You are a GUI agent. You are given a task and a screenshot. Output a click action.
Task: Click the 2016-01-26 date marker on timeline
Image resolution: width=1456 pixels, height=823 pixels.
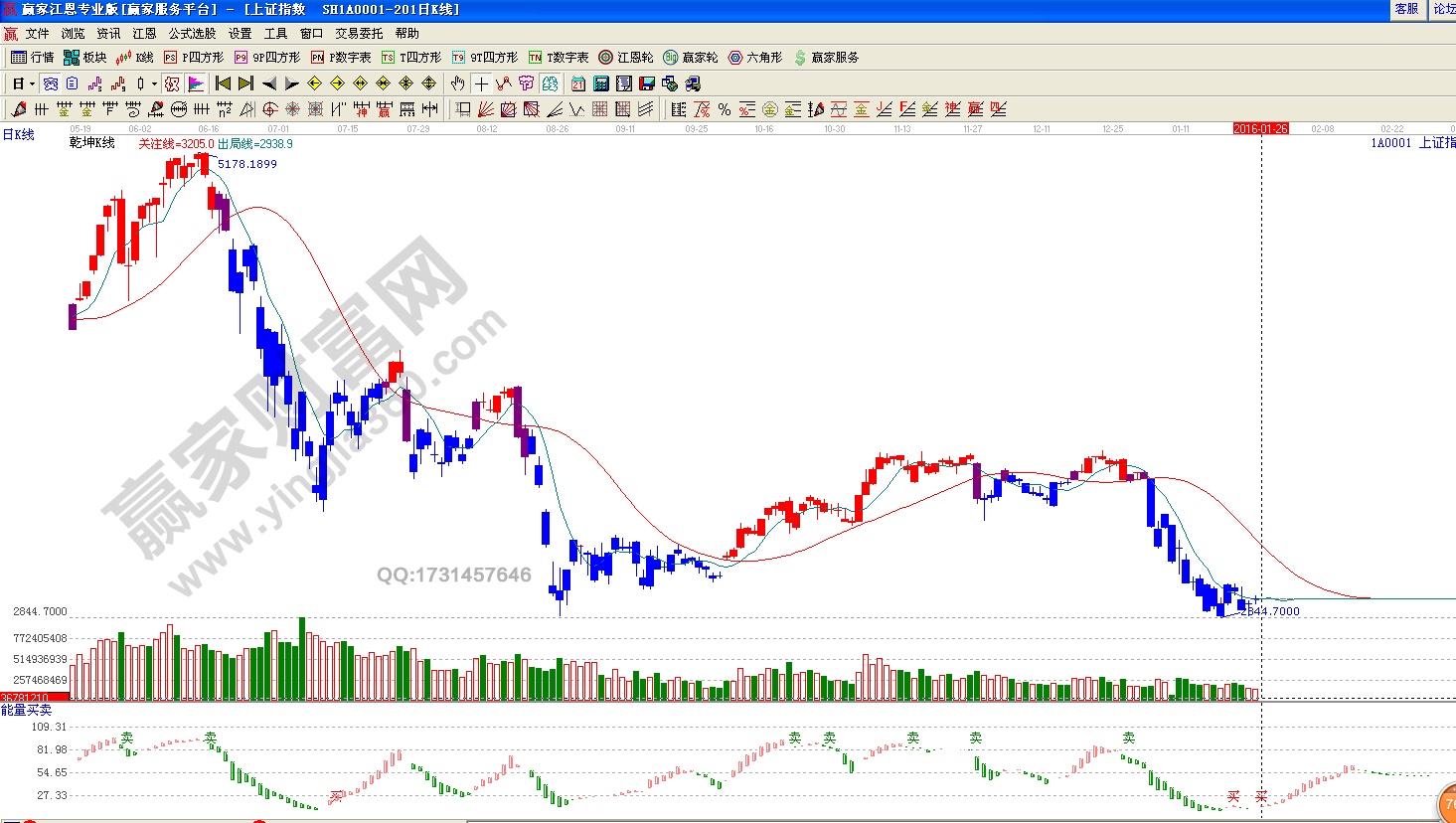pyautogui.click(x=1260, y=129)
